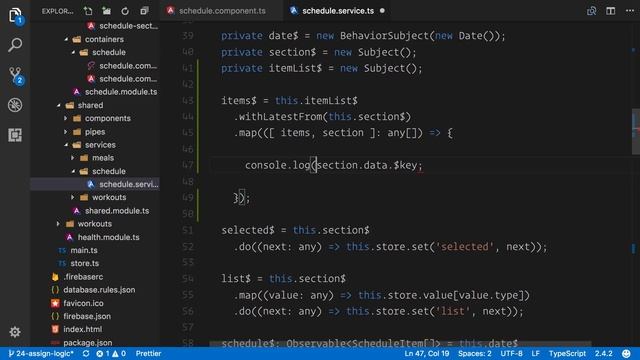Image resolution: width=640 pixels, height=360 pixels.
Task: Refresh the Explorer tree
Action: pos(125,11)
